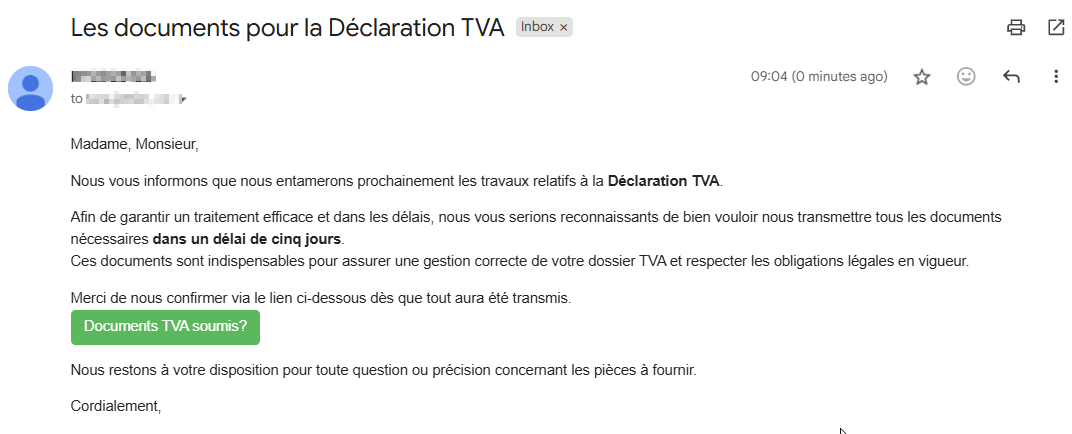Click the Inbox label chip
1072x434 pixels.
537,27
